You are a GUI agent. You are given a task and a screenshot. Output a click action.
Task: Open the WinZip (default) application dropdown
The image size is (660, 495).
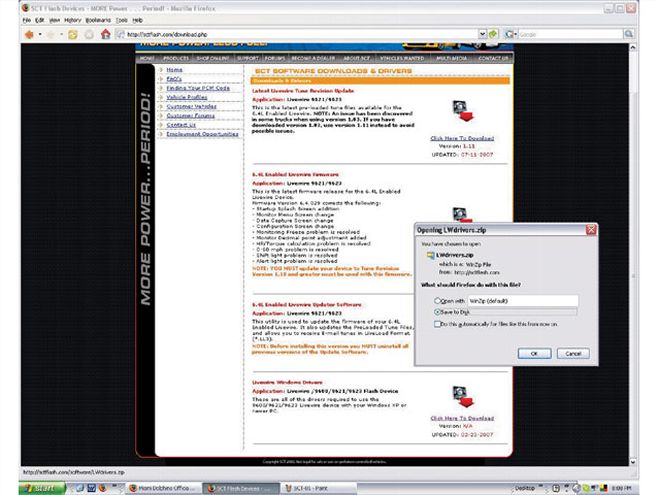523,301
